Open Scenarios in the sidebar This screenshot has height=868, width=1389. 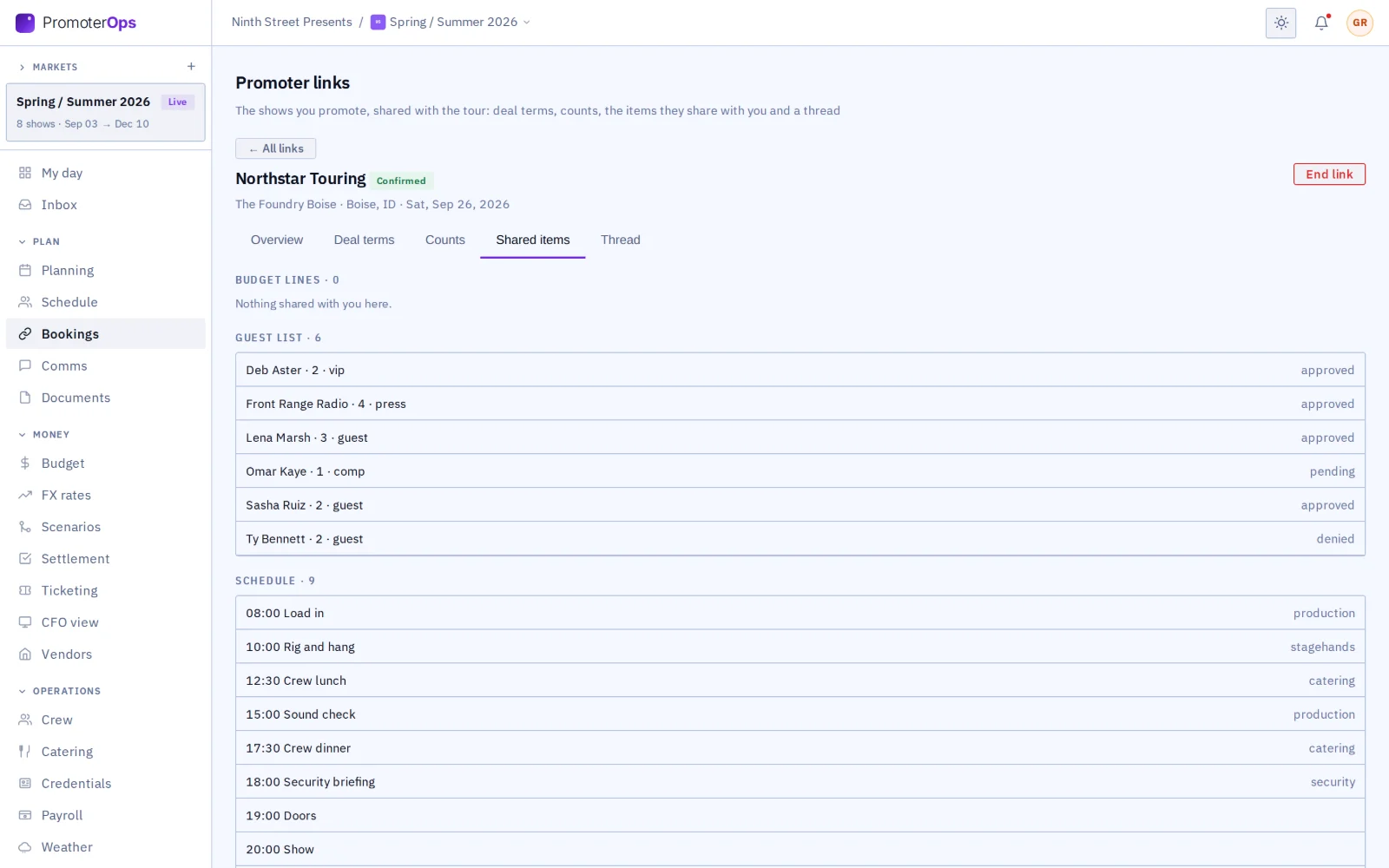[106, 527]
